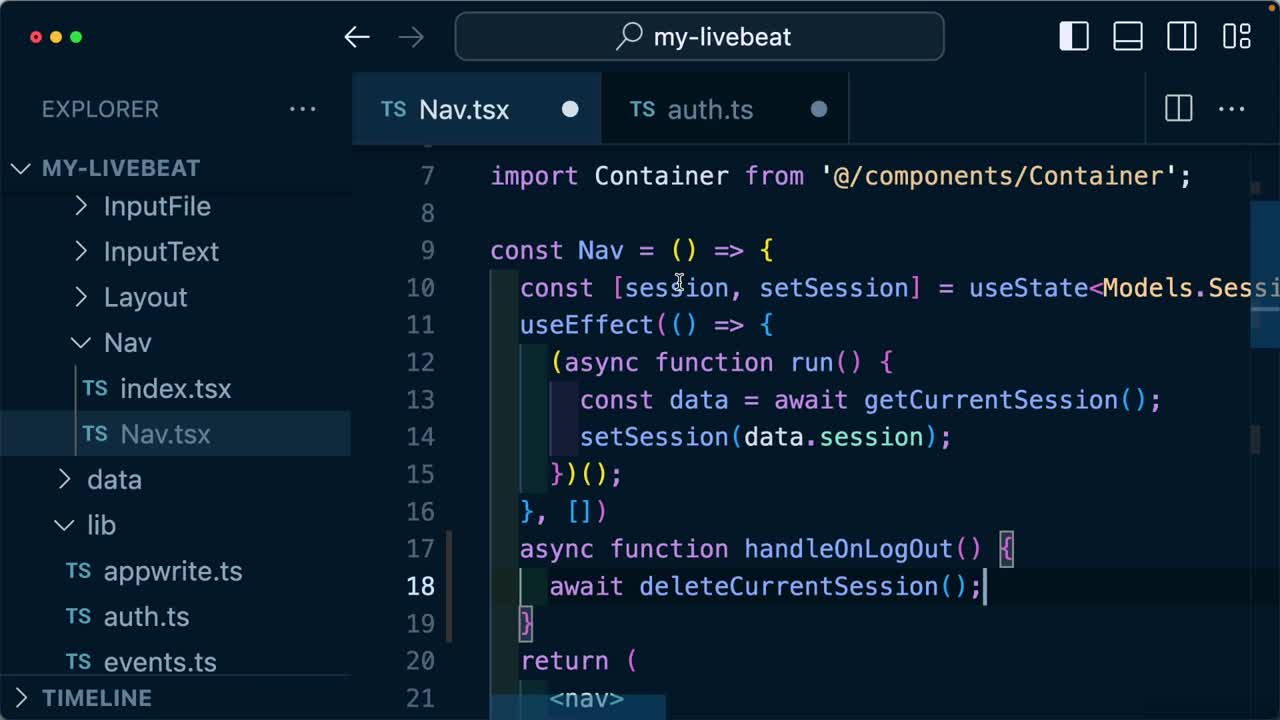Select the Nav.tsx editor tab
1280x720 pixels.
pyautogui.click(x=464, y=109)
